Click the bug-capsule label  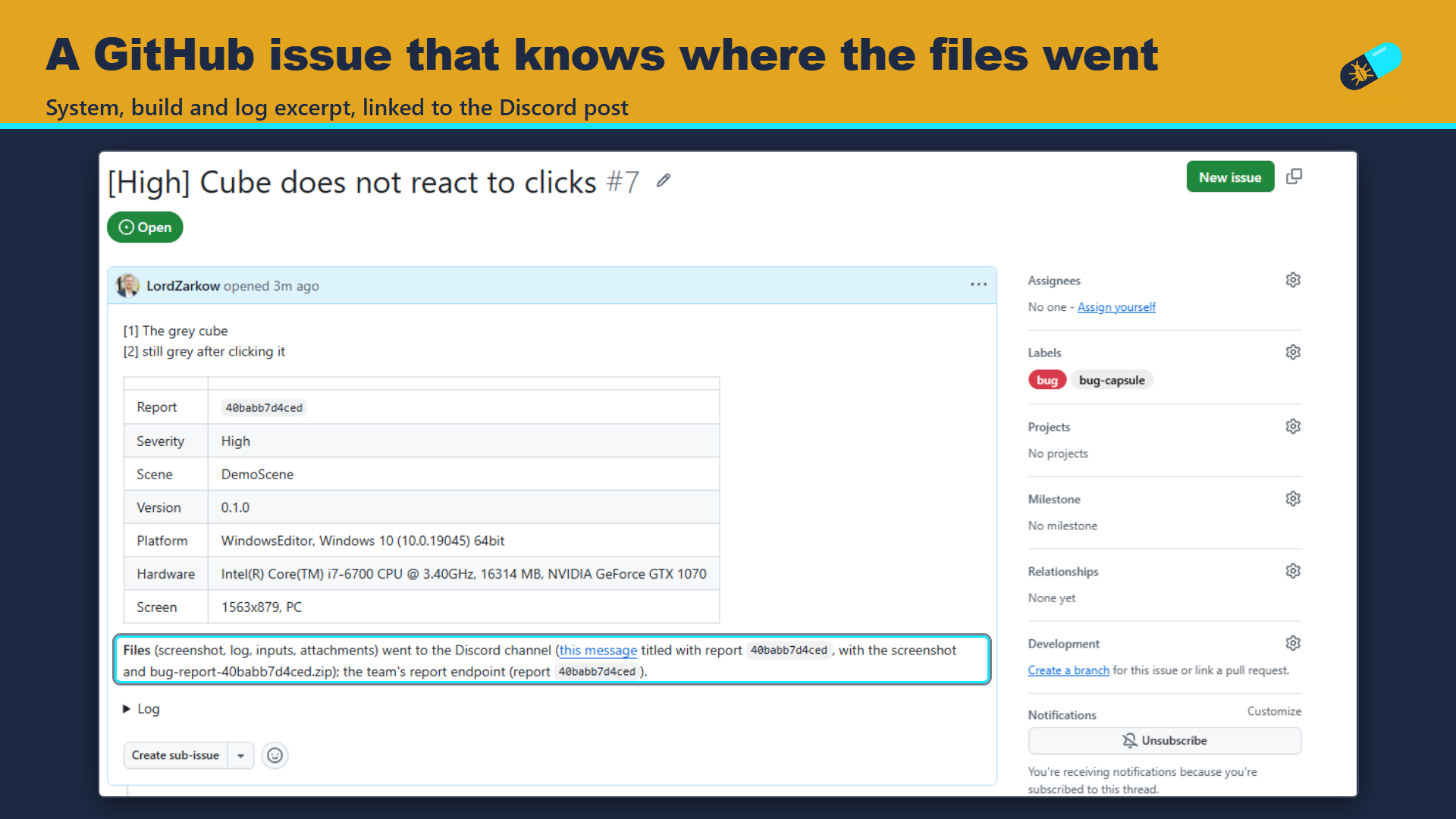point(1112,380)
